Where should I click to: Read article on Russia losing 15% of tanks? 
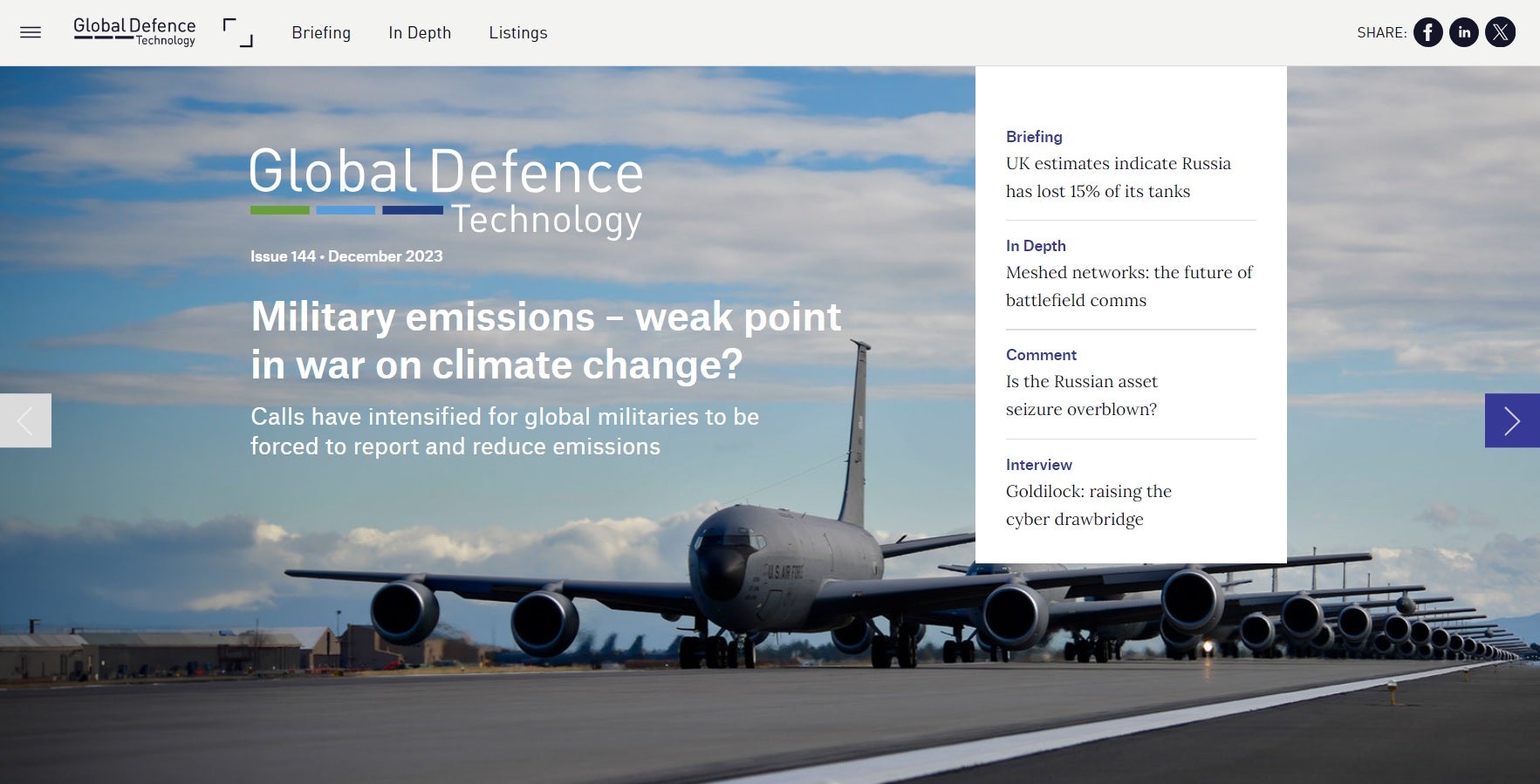point(1118,177)
